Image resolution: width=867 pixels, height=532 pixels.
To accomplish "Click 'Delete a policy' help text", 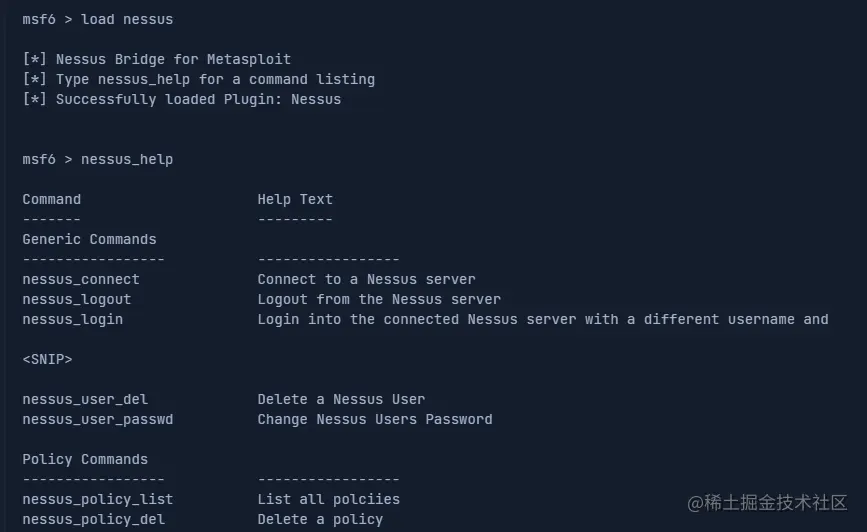I will [x=320, y=519].
